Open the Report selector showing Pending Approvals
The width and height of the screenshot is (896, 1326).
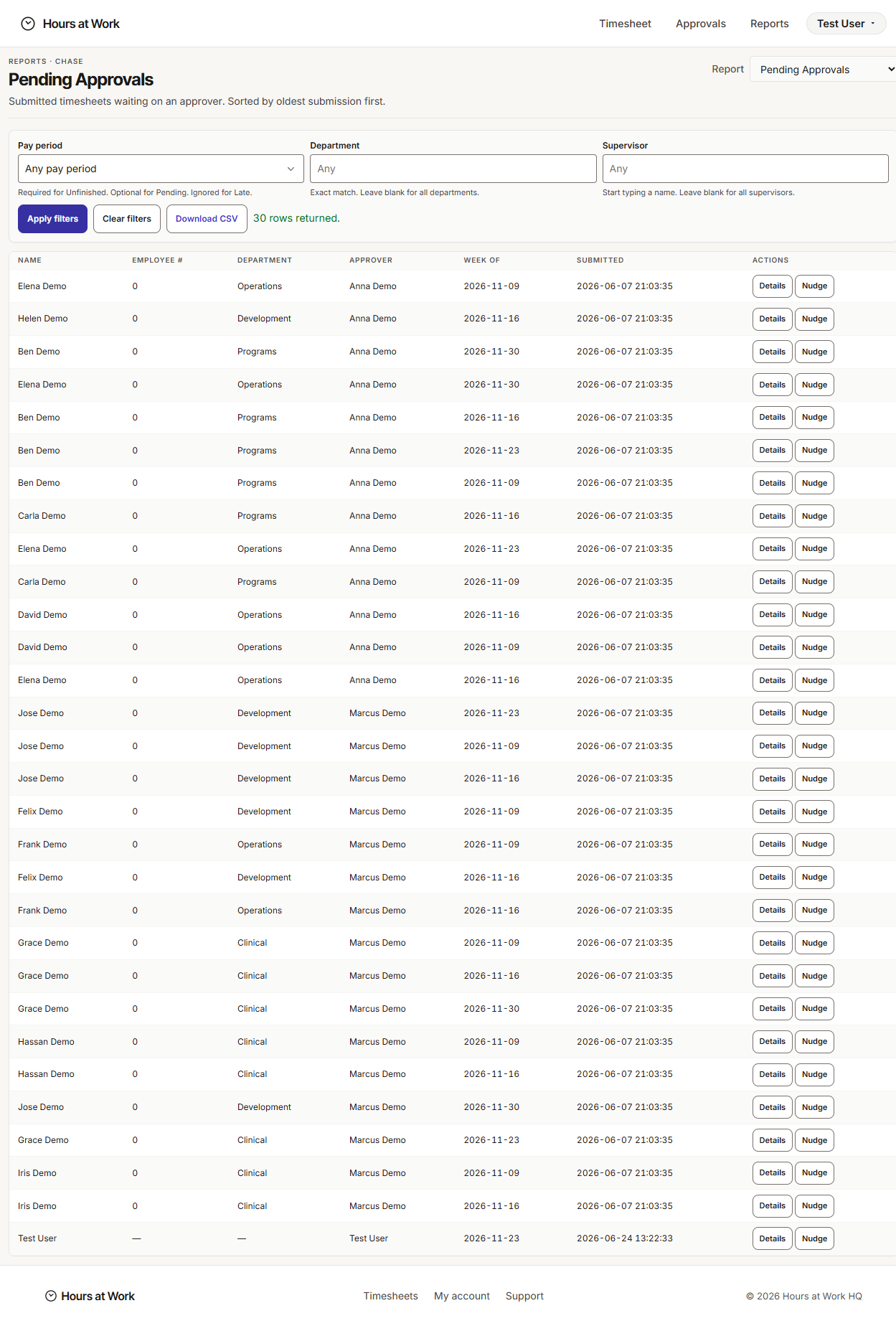(823, 70)
